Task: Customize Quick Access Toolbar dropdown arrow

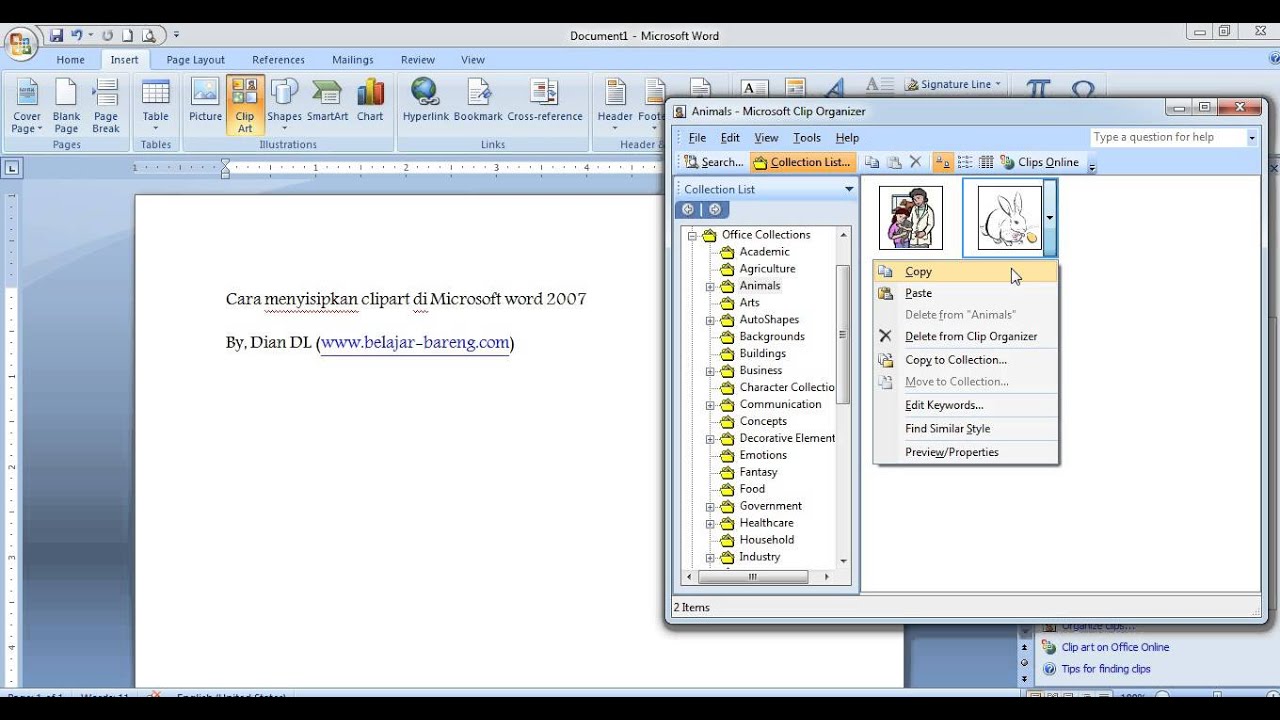Action: pos(176,35)
